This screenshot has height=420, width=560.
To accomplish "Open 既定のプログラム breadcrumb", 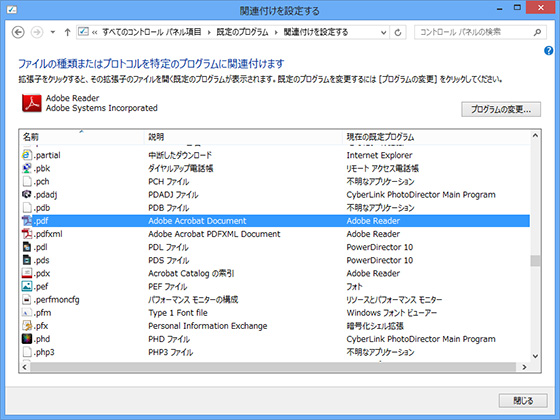I will tap(242, 32).
